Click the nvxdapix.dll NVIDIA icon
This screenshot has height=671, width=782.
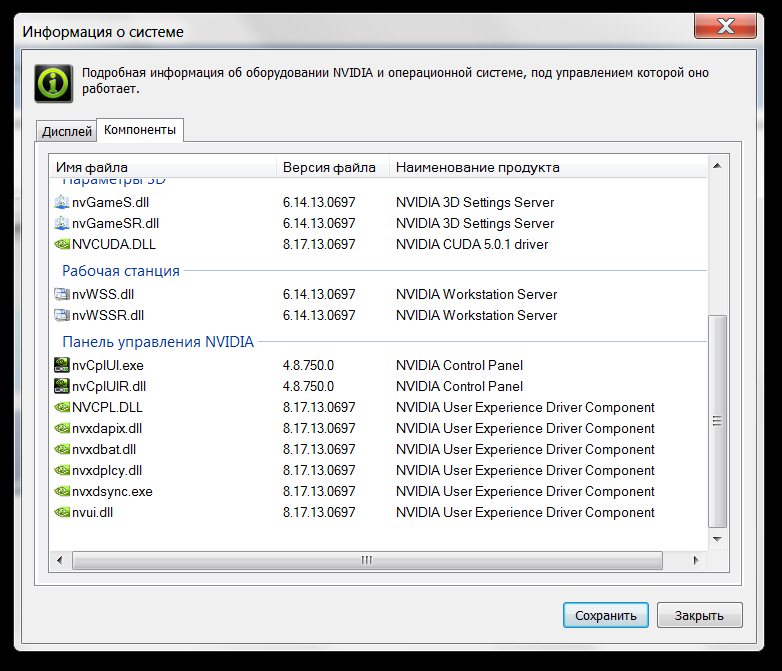[61, 428]
